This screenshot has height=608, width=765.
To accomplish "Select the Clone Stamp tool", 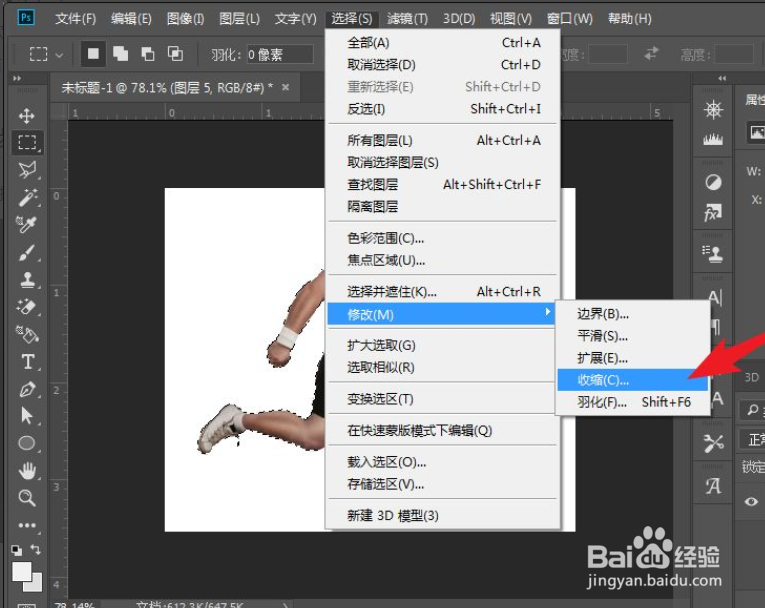I will [27, 280].
